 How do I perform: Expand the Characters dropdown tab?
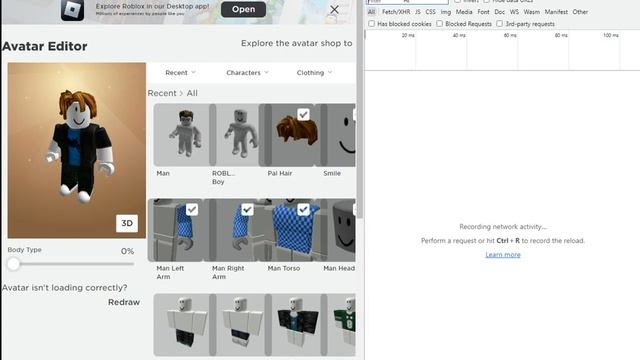pos(247,73)
